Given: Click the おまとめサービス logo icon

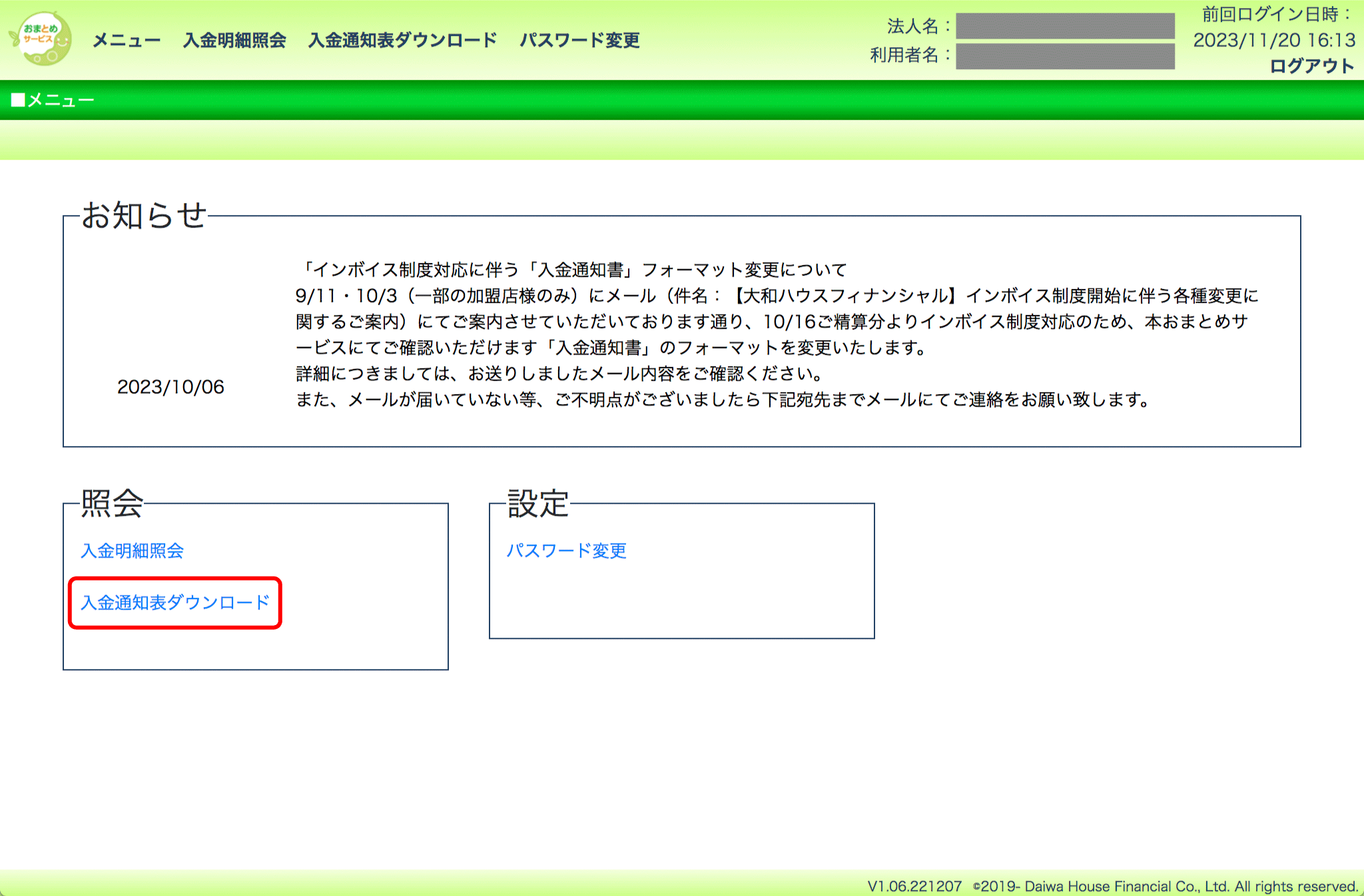Looking at the screenshot, I should (41, 40).
